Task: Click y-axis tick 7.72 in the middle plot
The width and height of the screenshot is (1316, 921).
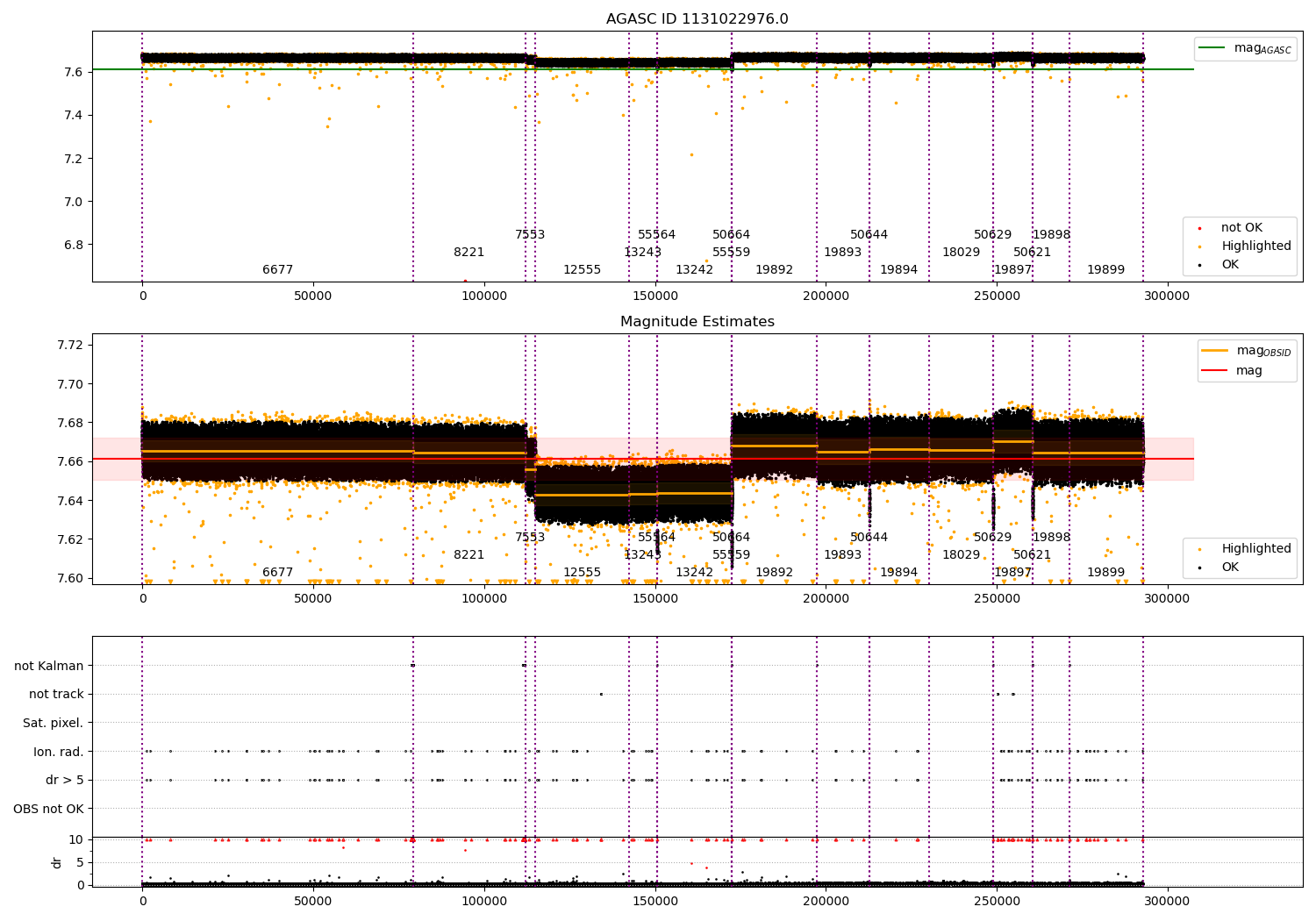Action: 70,345
